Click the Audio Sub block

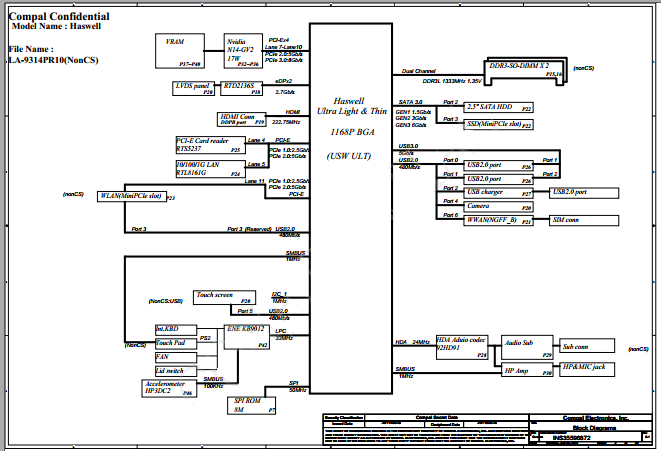[x=527, y=348]
